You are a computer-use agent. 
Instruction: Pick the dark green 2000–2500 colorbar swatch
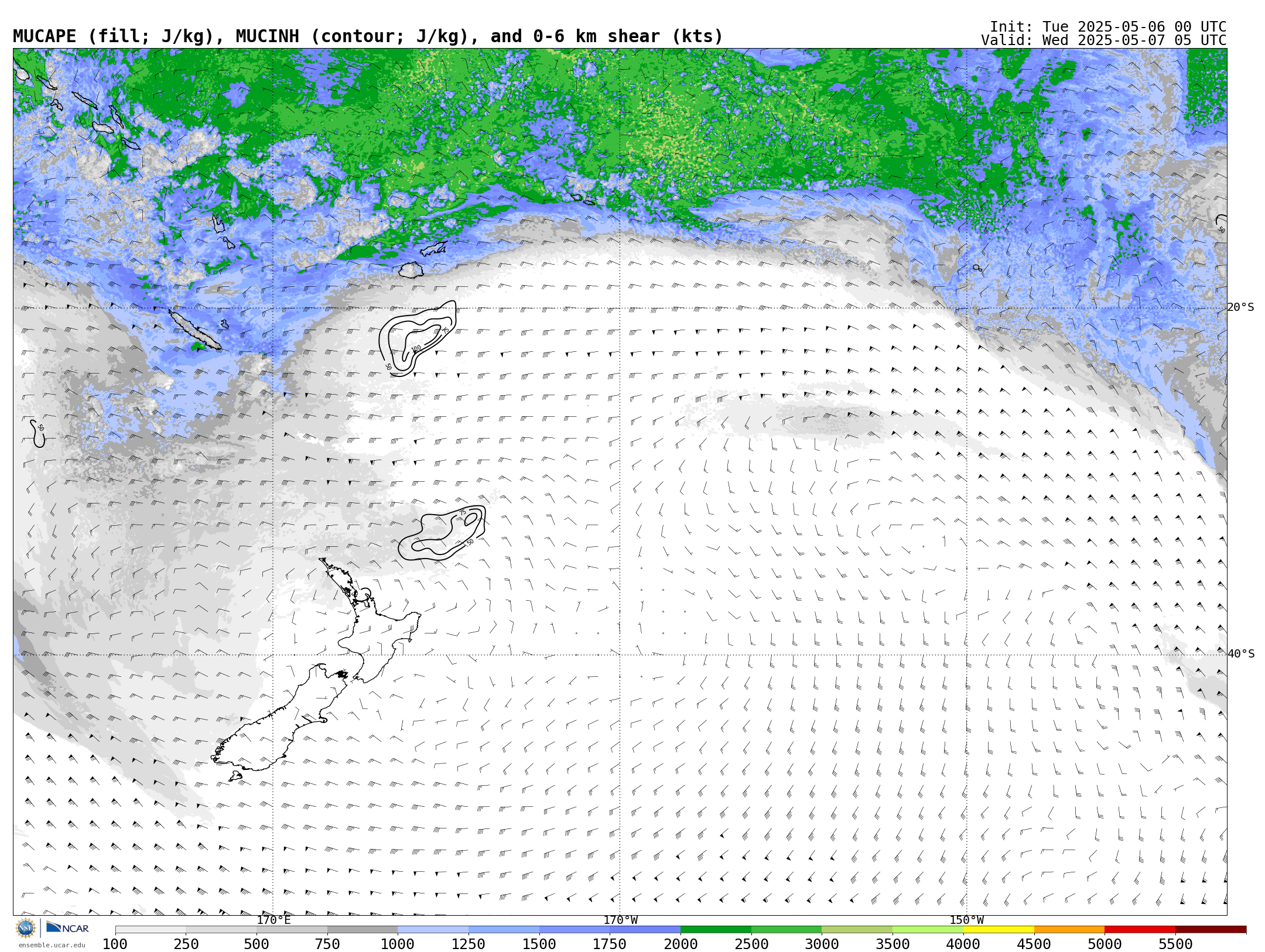coord(716,930)
